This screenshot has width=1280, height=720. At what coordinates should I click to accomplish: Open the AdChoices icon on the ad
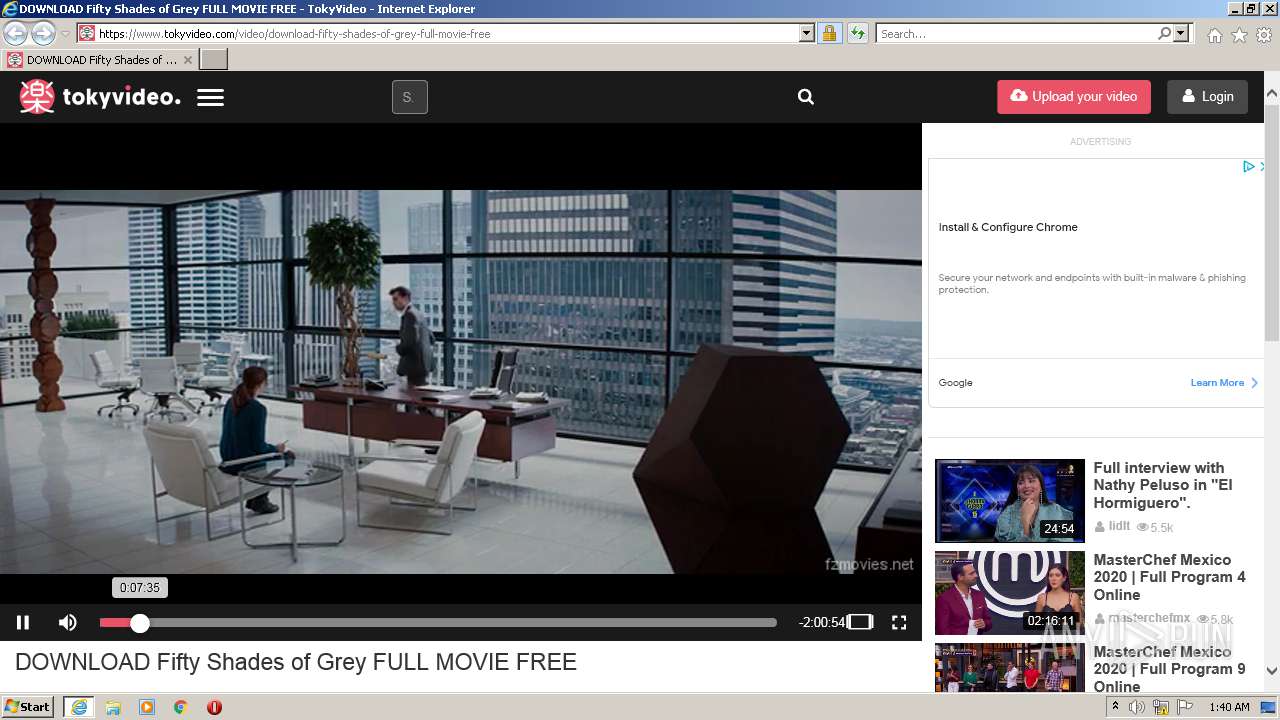point(1248,166)
